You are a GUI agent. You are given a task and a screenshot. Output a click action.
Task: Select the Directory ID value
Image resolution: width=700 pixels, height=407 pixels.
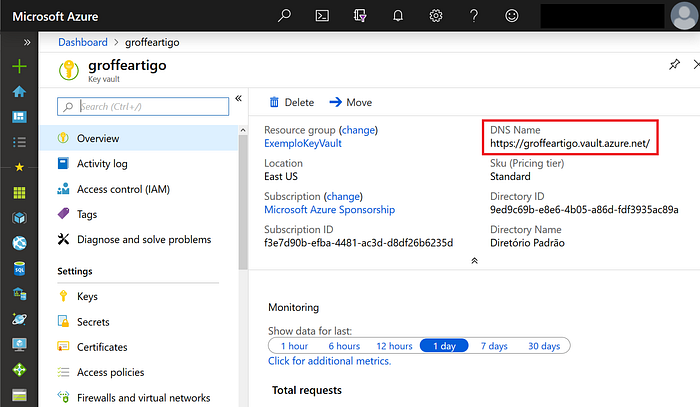584,210
